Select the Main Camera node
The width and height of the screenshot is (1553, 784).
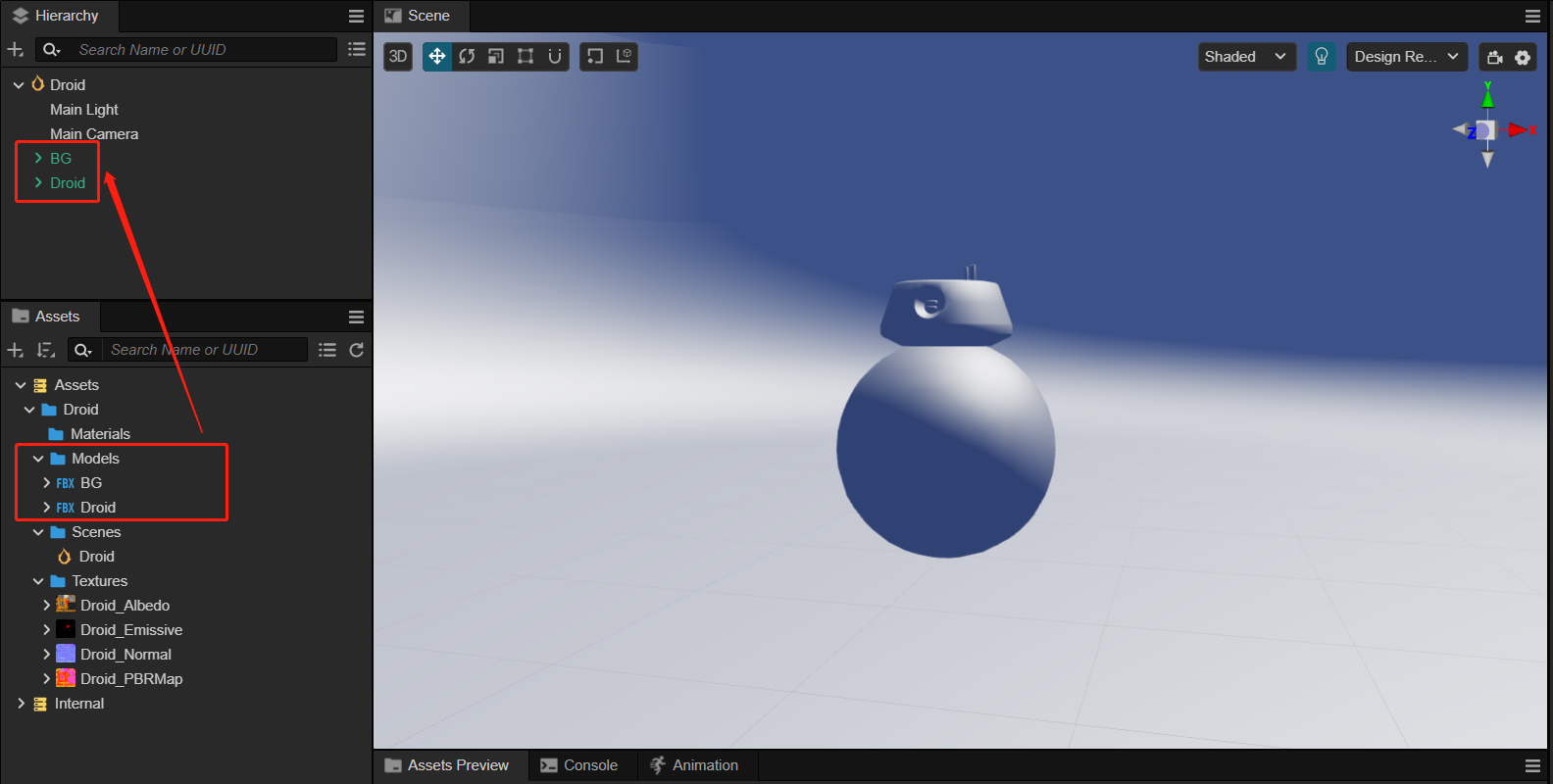(x=94, y=134)
